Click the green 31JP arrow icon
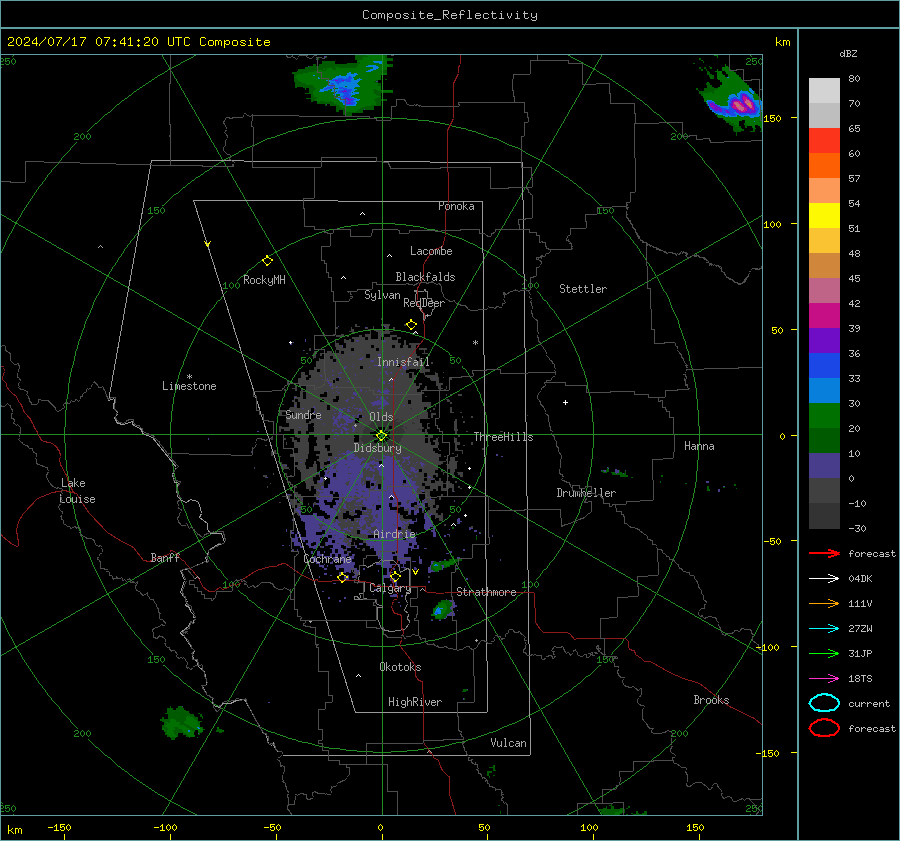This screenshot has width=900, height=841. click(x=824, y=653)
